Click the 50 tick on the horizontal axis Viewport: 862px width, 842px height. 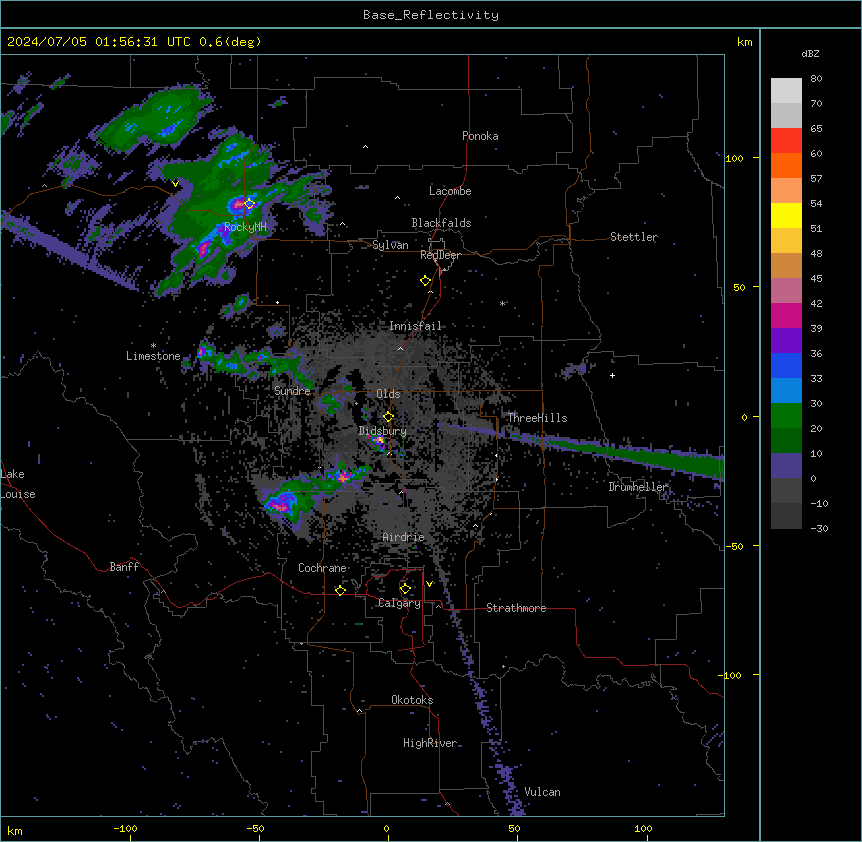coord(514,828)
